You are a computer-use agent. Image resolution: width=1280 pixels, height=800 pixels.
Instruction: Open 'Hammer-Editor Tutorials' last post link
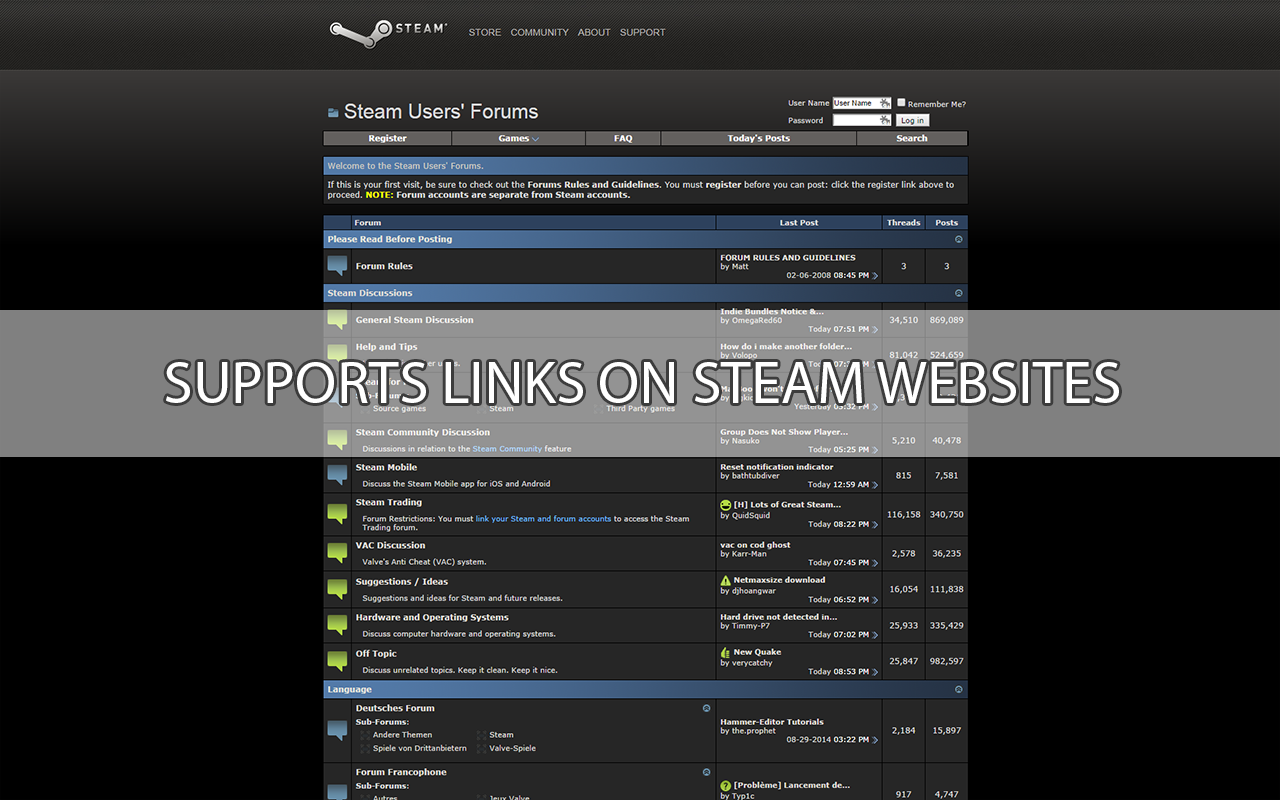[772, 722]
